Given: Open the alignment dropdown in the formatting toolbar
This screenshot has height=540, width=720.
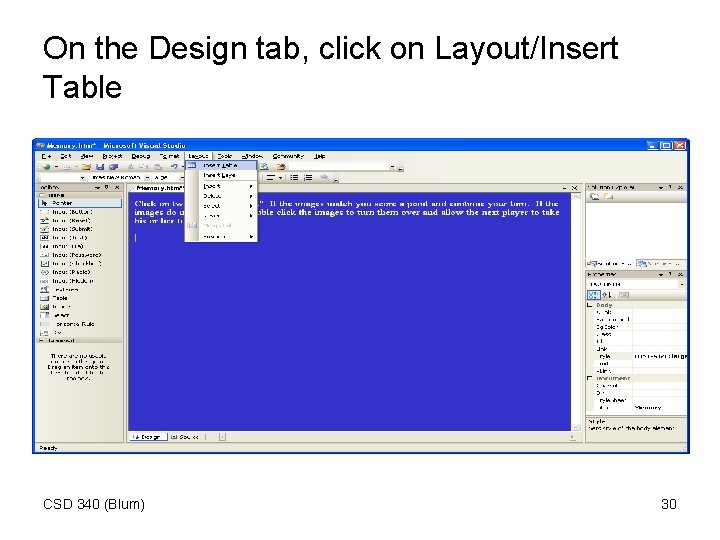Looking at the screenshot, I should click(x=281, y=178).
